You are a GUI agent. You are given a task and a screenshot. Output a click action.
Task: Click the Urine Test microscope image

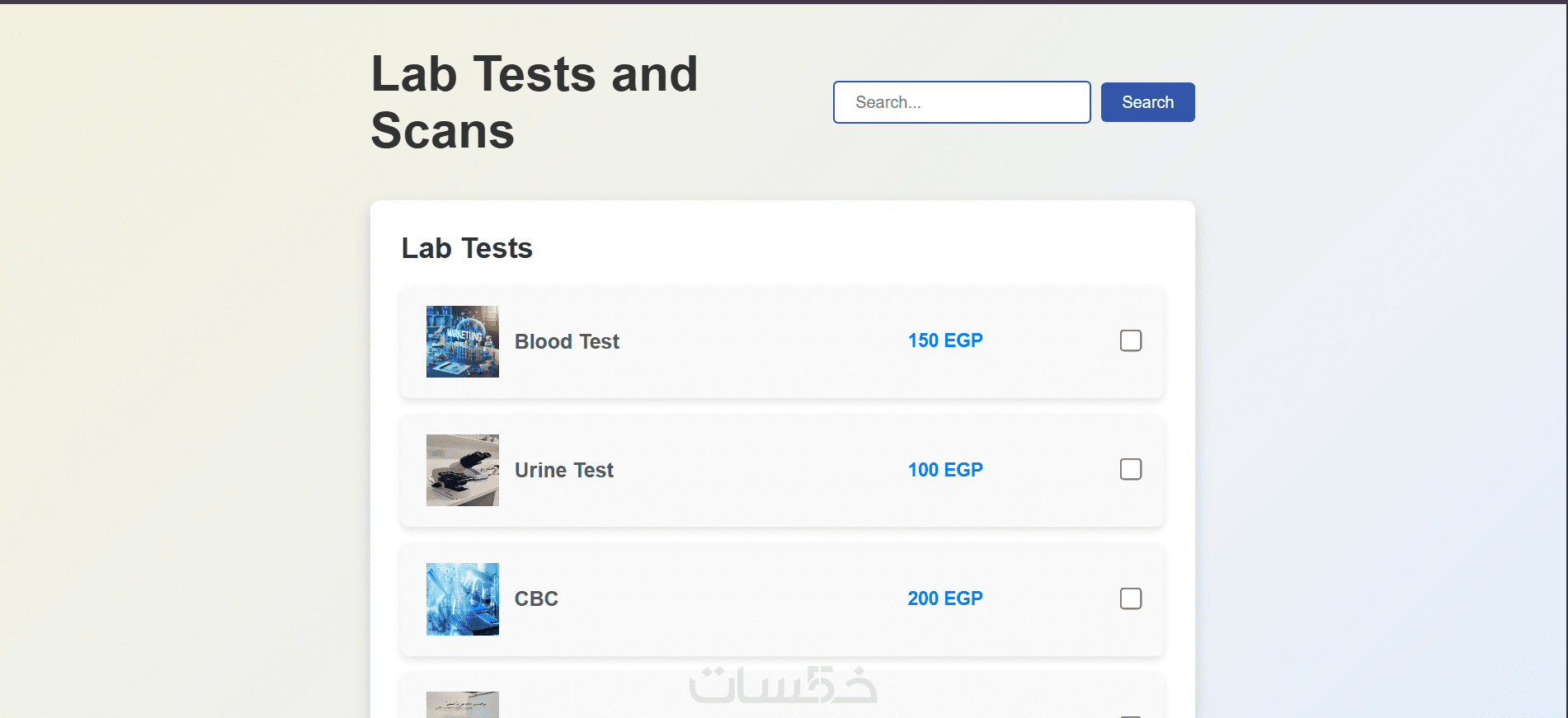[462, 470]
